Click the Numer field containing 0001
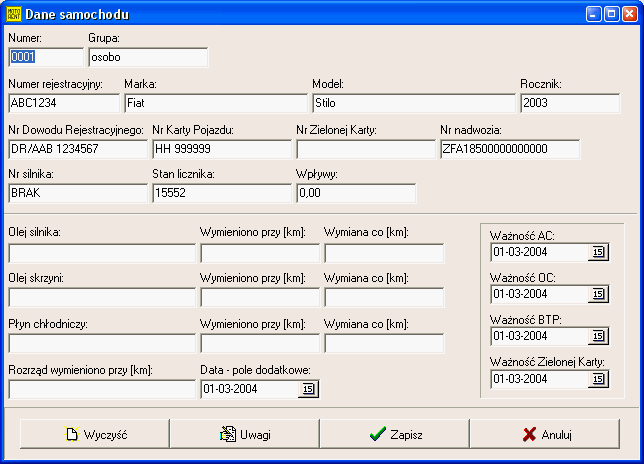The image size is (644, 464). click(44, 57)
